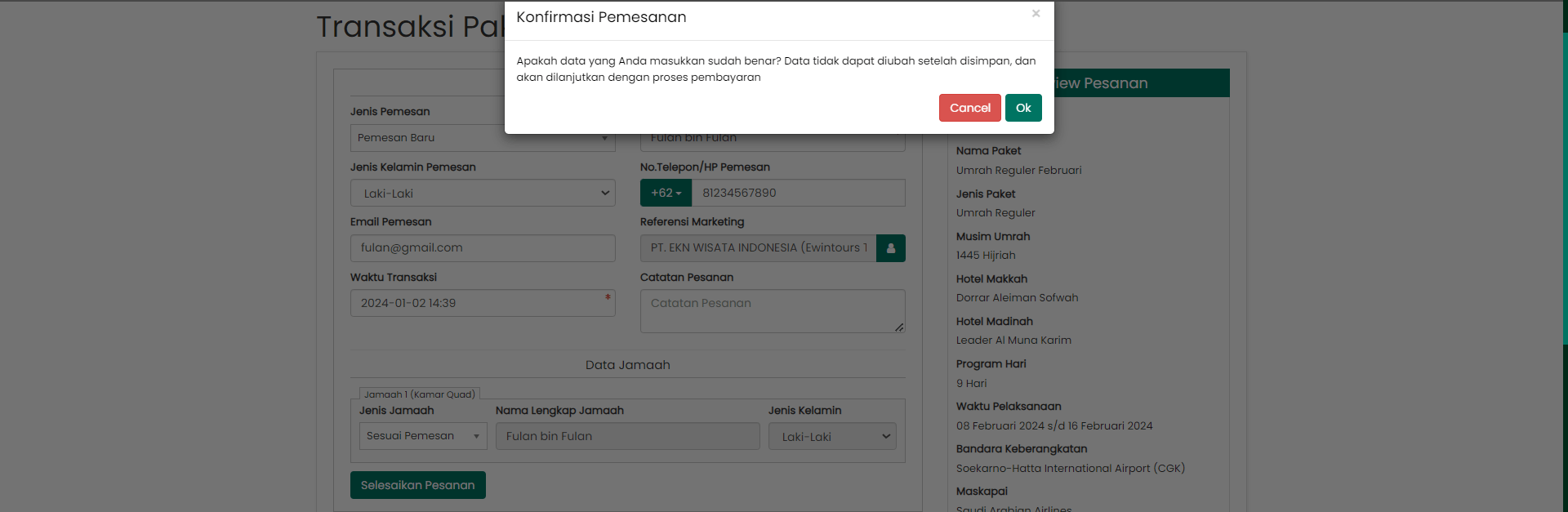Click the Data Jamaah section heading
The width and height of the screenshot is (1568, 512).
(627, 365)
